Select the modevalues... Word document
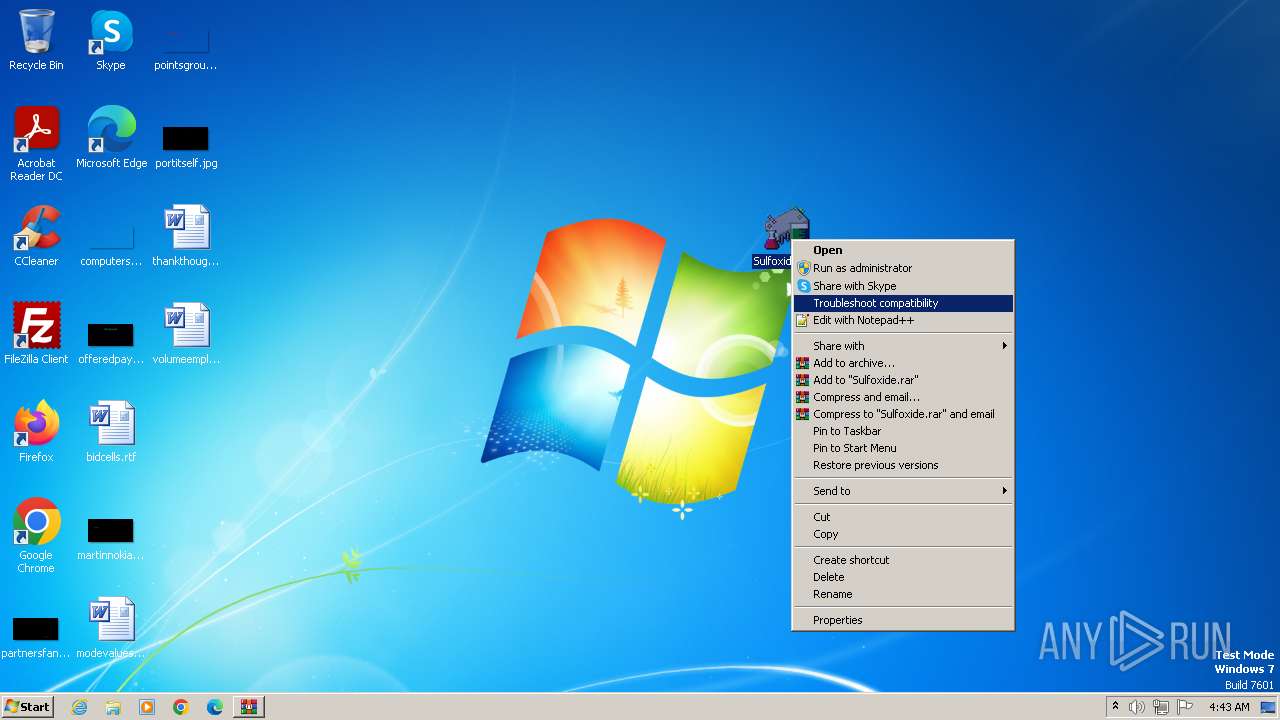1280x720 pixels. click(x=111, y=628)
